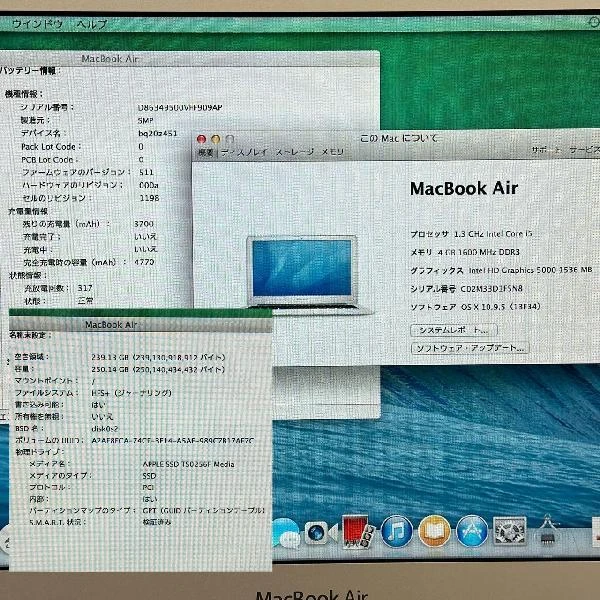Select the セルのリビジョン 1198 row
Screen dimensions: 600x600
[x=91, y=198]
